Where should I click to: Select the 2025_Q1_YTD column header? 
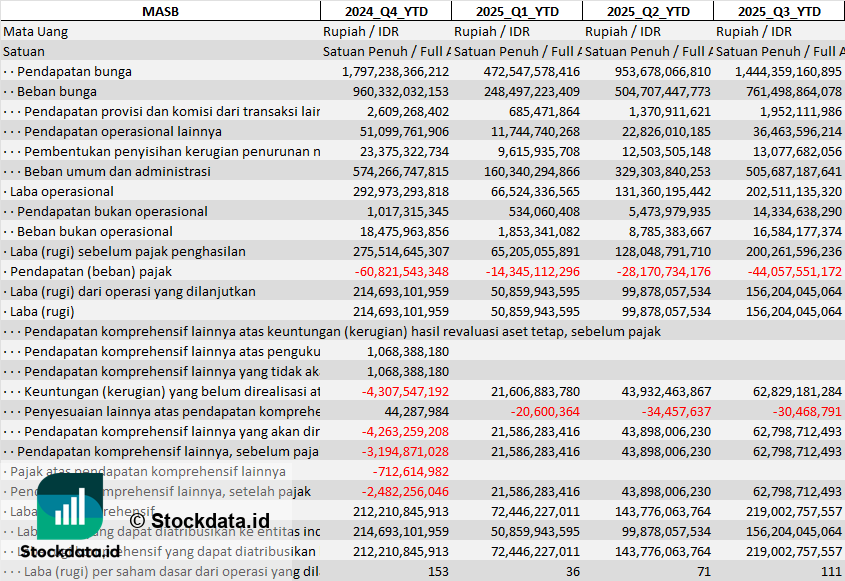[516, 11]
